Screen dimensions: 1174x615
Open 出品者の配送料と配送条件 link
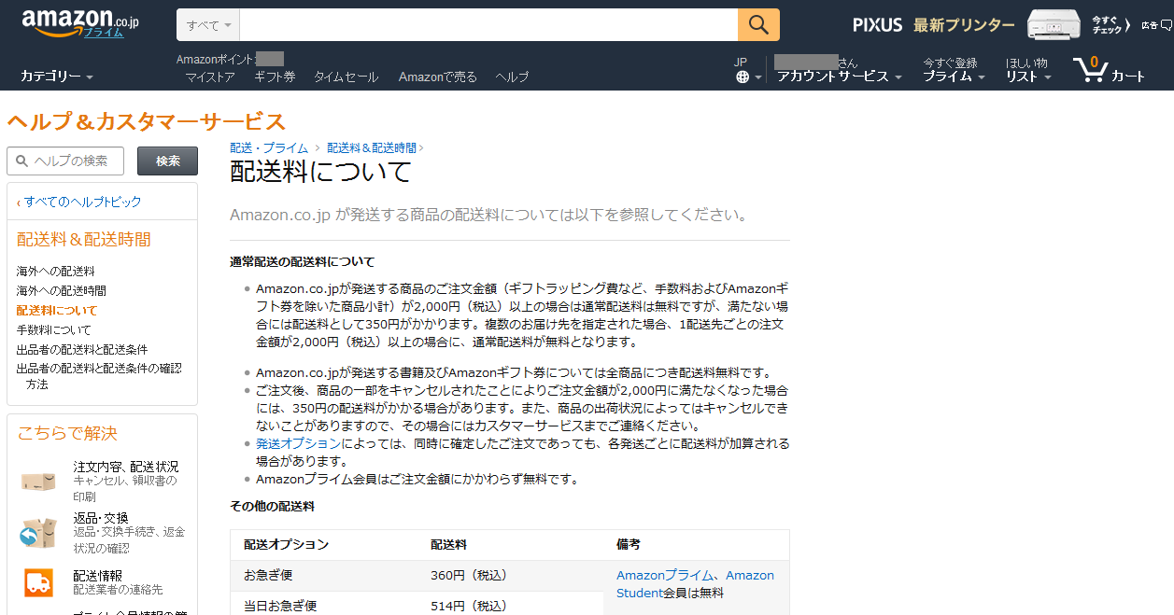[82, 349]
